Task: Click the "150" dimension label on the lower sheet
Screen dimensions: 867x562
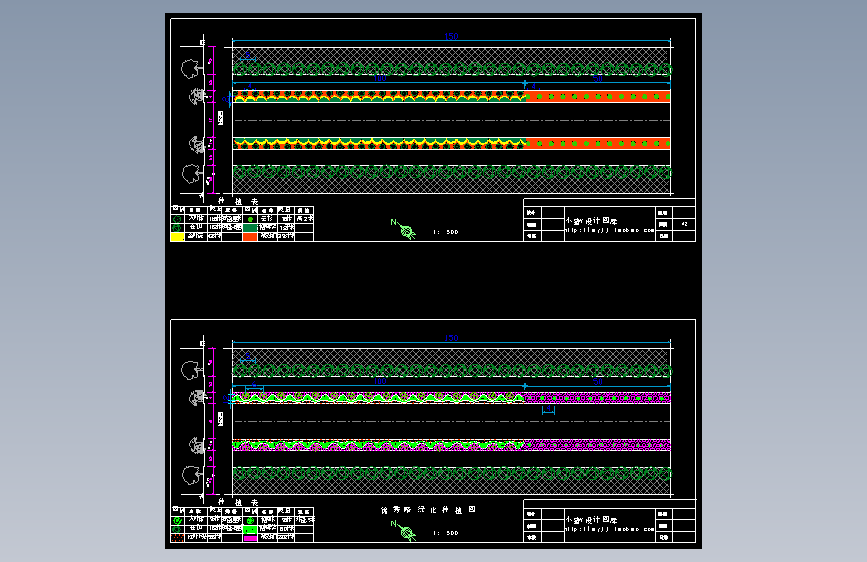Action: [x=451, y=337]
